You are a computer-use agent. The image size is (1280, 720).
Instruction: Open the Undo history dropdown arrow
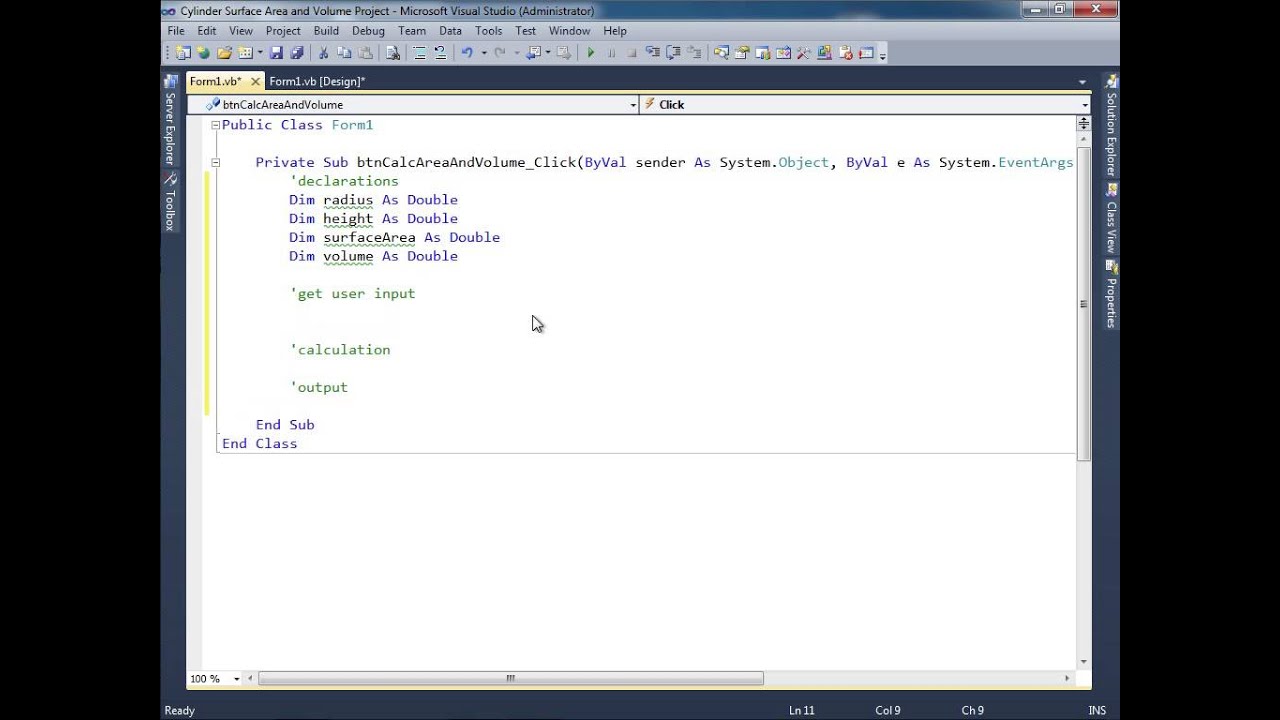(x=484, y=52)
